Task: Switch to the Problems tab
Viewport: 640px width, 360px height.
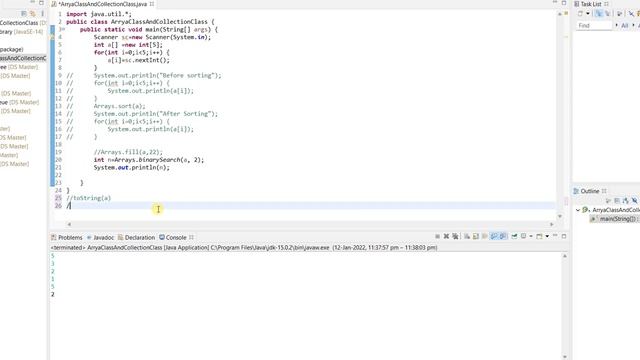Action: click(67, 237)
